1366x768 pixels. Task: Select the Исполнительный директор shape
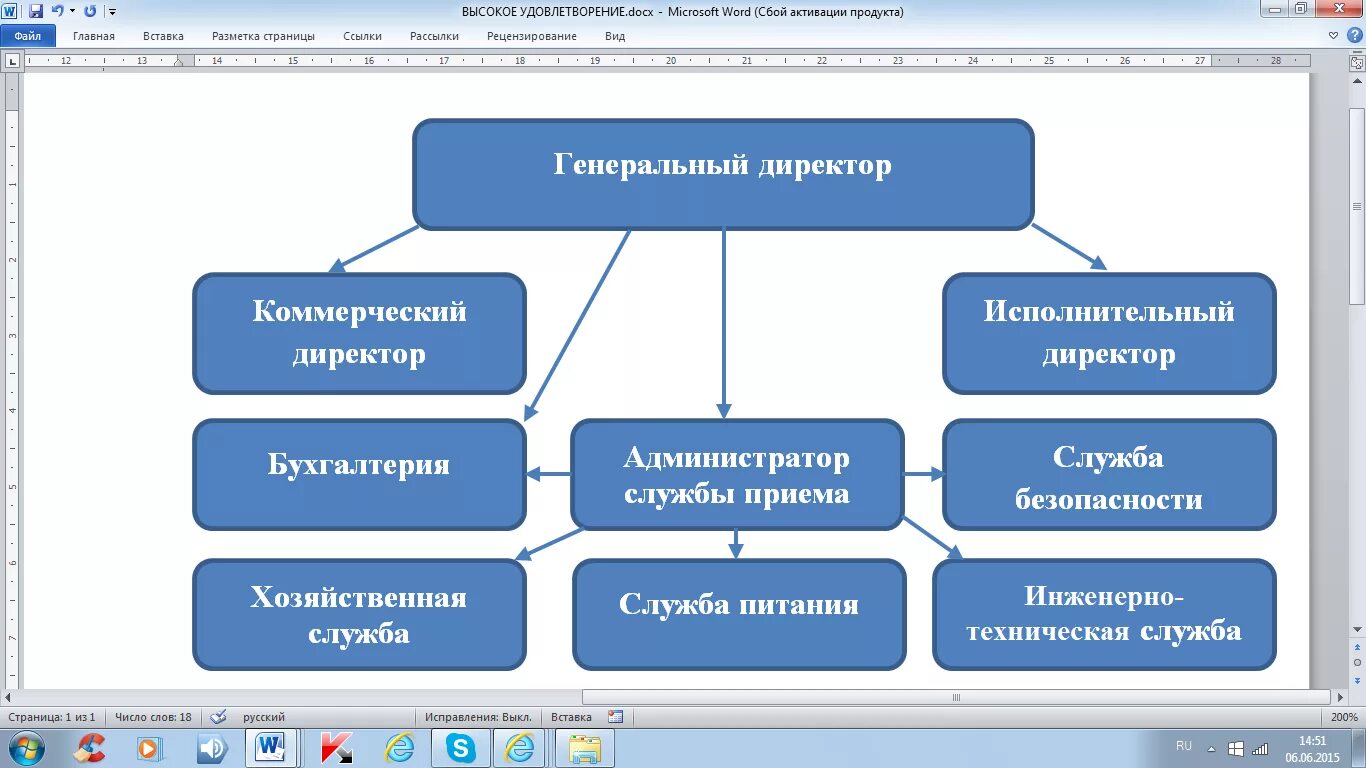pos(1109,333)
